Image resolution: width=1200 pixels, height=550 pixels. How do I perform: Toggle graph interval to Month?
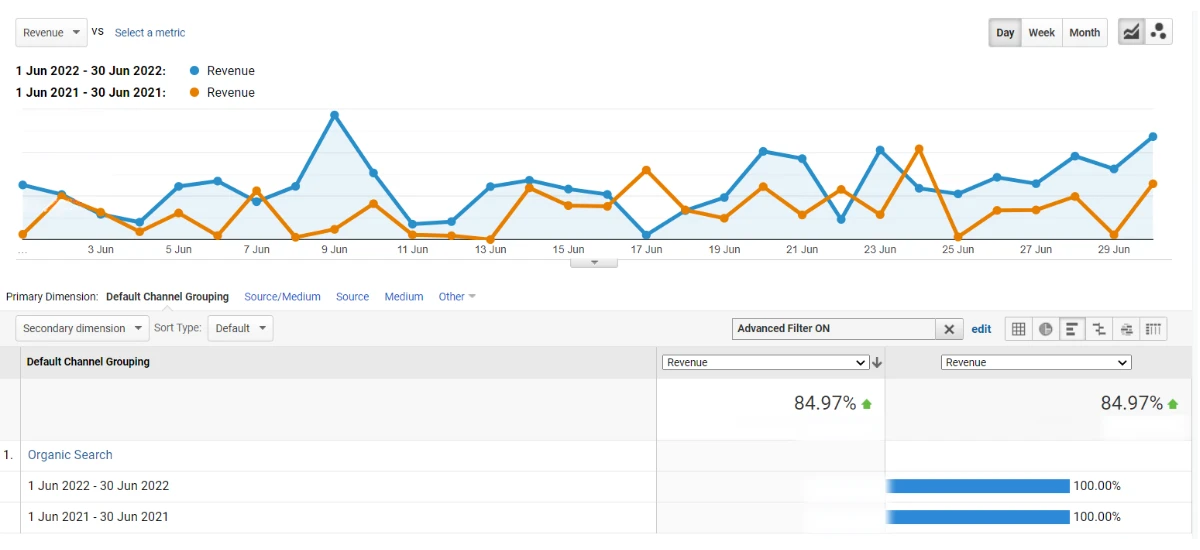point(1084,33)
